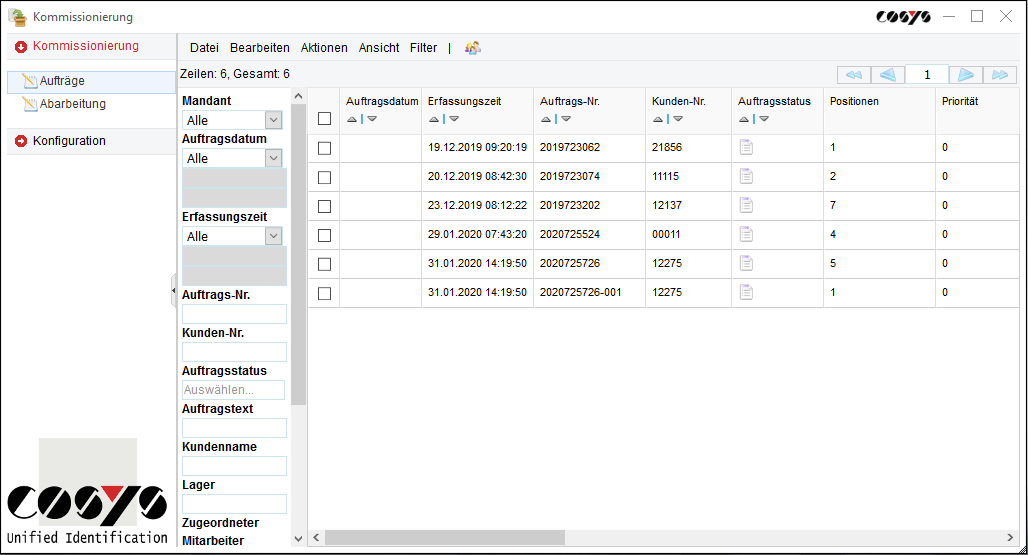Go to the next results page
The width and height of the screenshot is (1028, 555).
[965, 75]
